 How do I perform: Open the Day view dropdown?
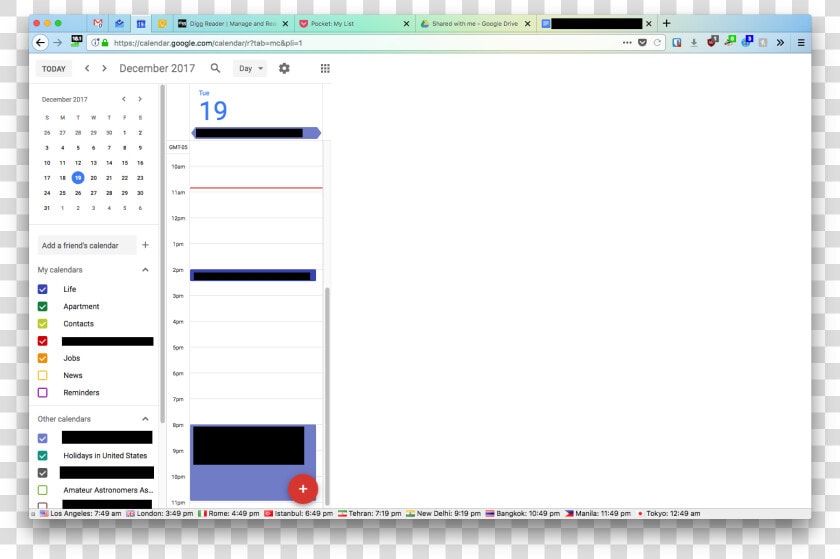tap(250, 68)
